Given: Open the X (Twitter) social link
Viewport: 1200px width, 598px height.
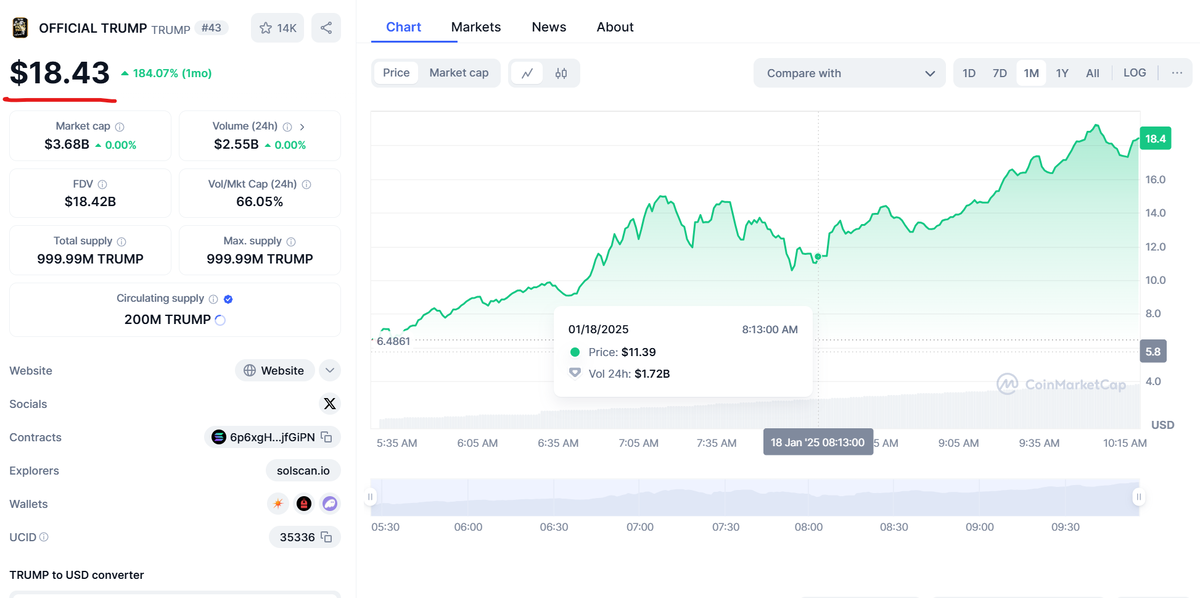Looking at the screenshot, I should point(330,404).
